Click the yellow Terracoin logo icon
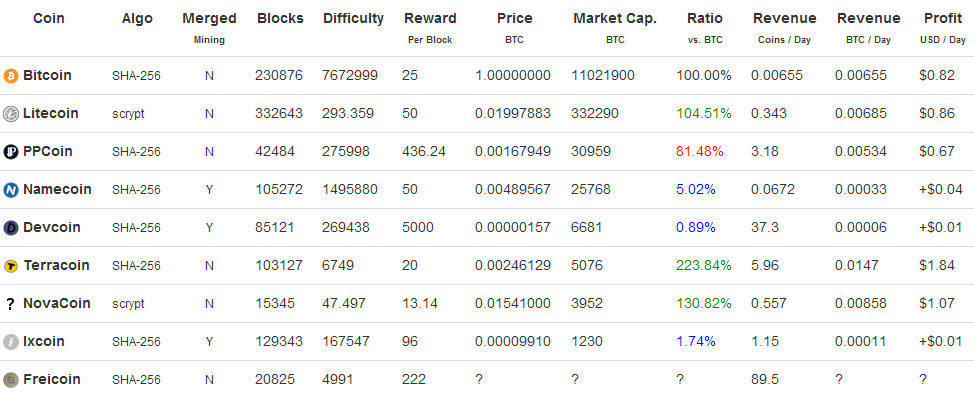Viewport: 974px width, 398px height. click(11, 266)
